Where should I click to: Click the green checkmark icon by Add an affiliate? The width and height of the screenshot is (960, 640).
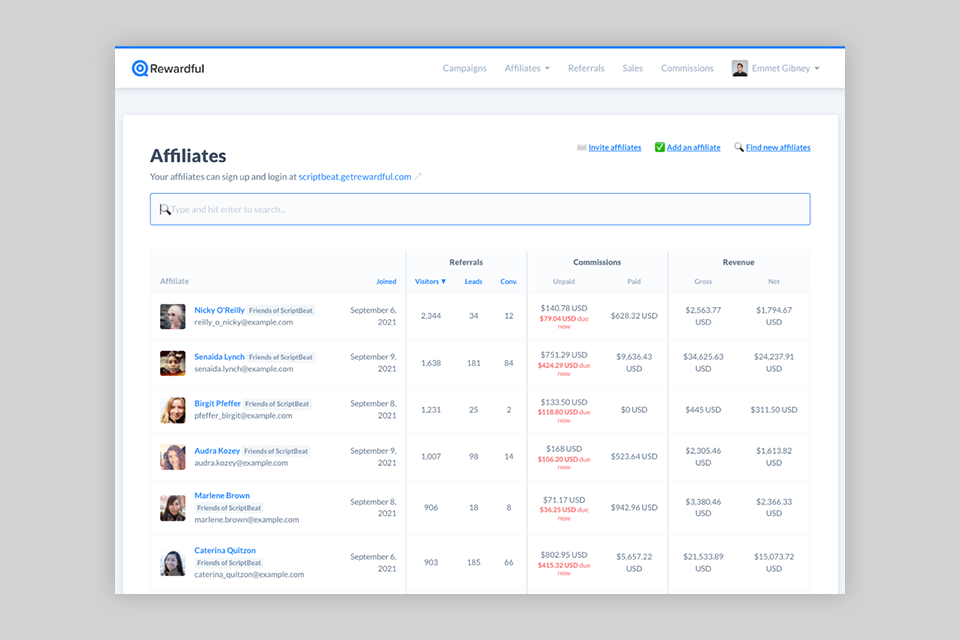pyautogui.click(x=659, y=147)
